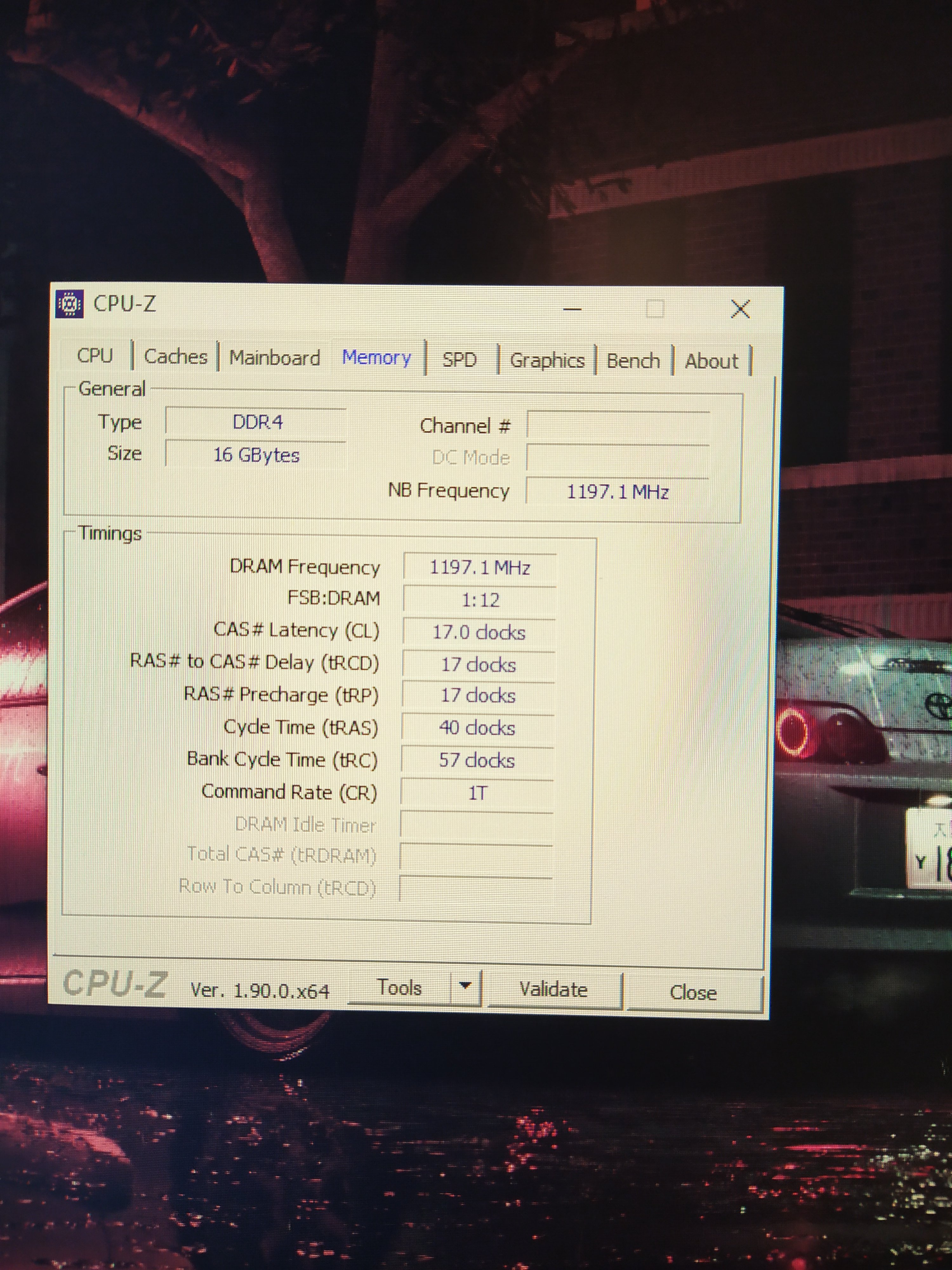The height and width of the screenshot is (1270, 952).
Task: Close CPU-Z with the X icon
Action: pos(740,310)
